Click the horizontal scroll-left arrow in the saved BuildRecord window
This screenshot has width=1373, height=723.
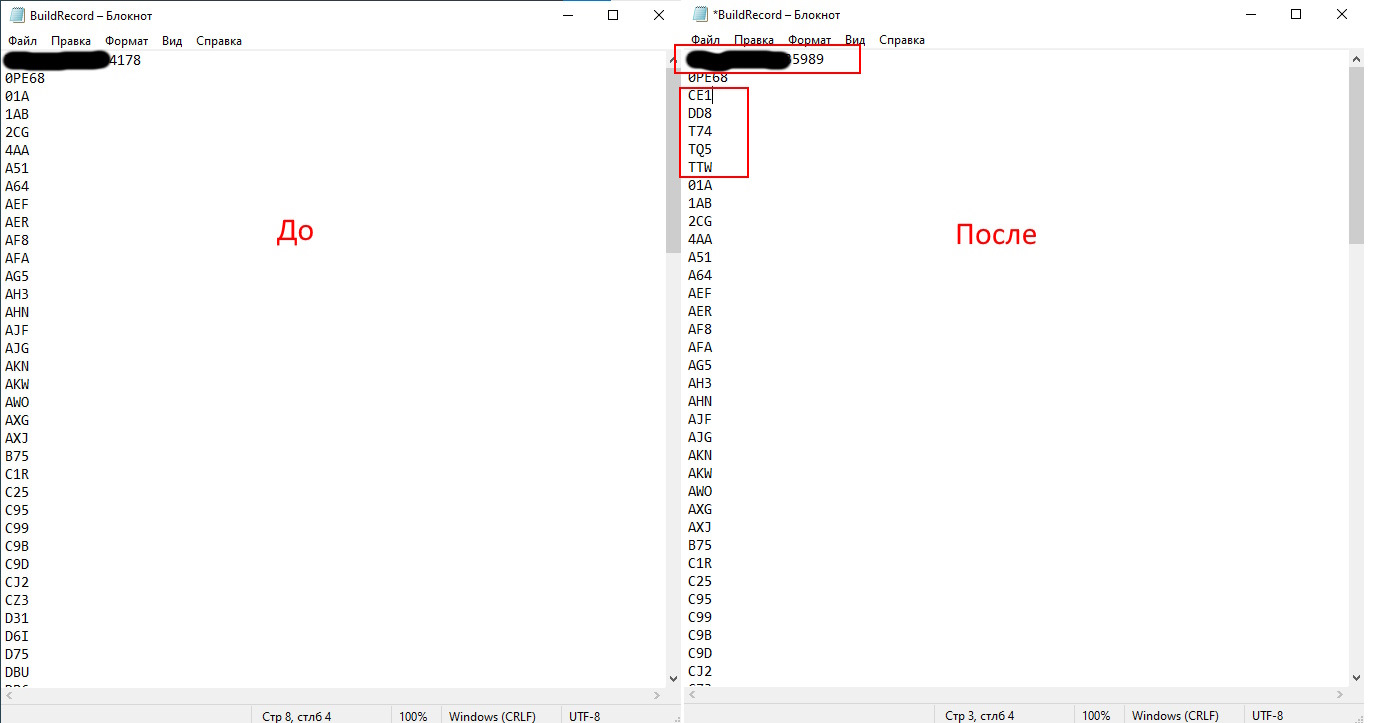click(x=8, y=695)
